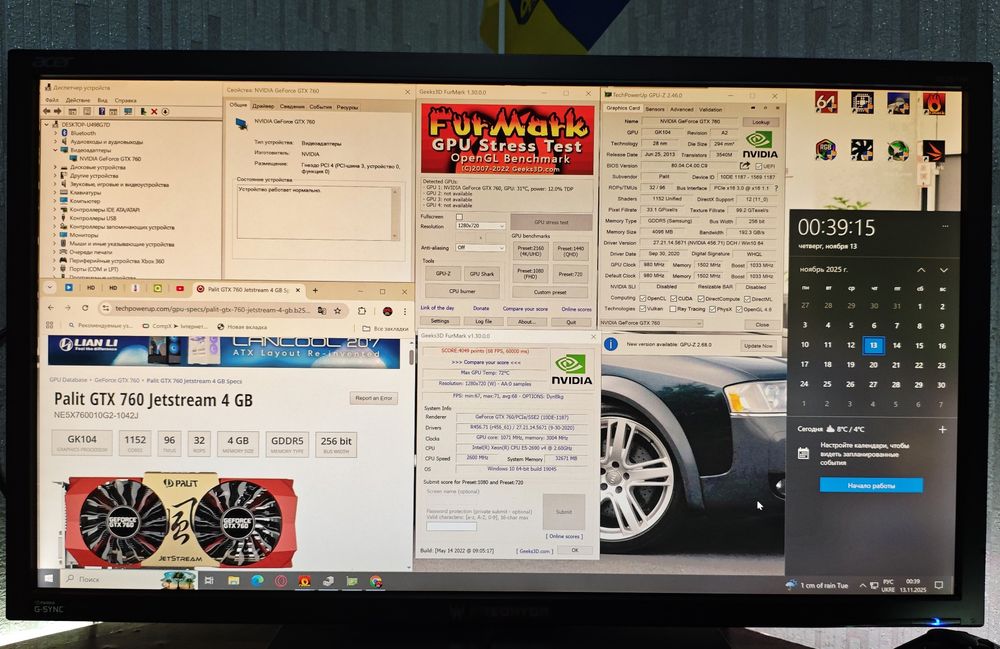Open the Resolution dropdown in FurMark

pos(480,226)
